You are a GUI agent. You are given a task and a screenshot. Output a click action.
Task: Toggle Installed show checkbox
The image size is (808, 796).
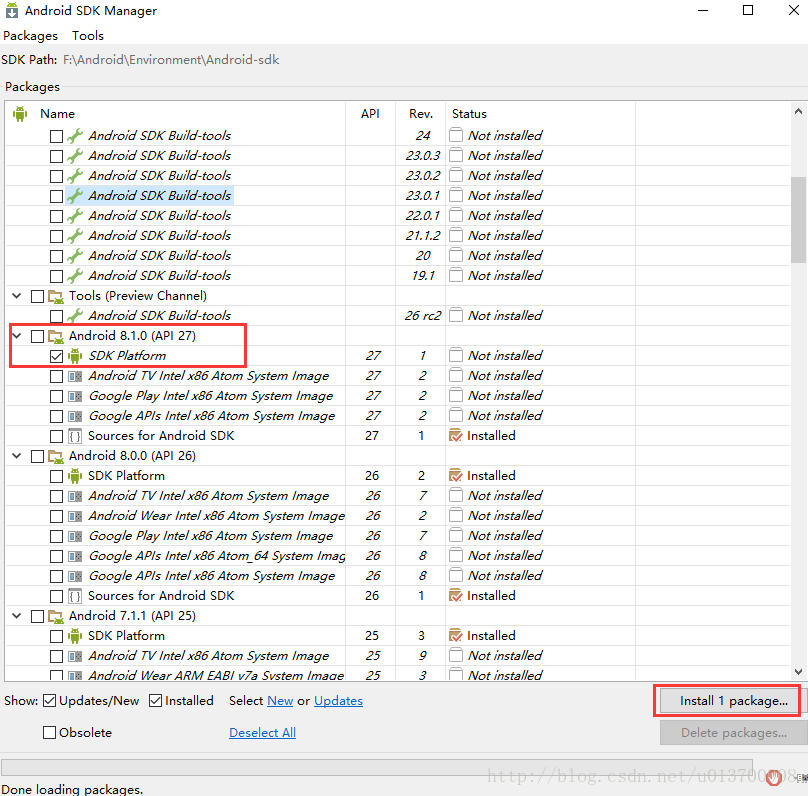tap(156, 701)
